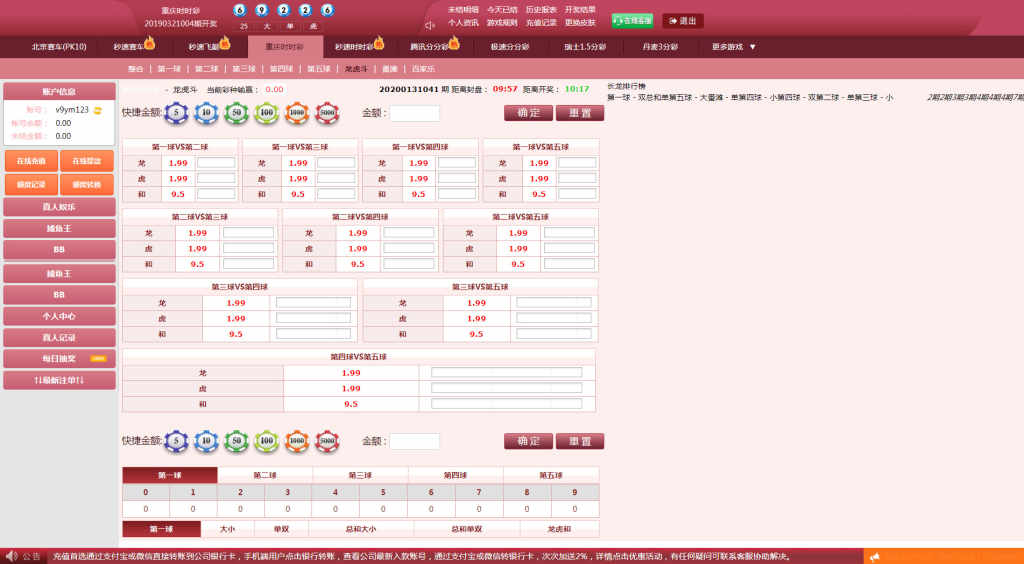Open the 每日抽奖 sidebar item
Viewport: 1024px width, 564px height.
click(59, 358)
